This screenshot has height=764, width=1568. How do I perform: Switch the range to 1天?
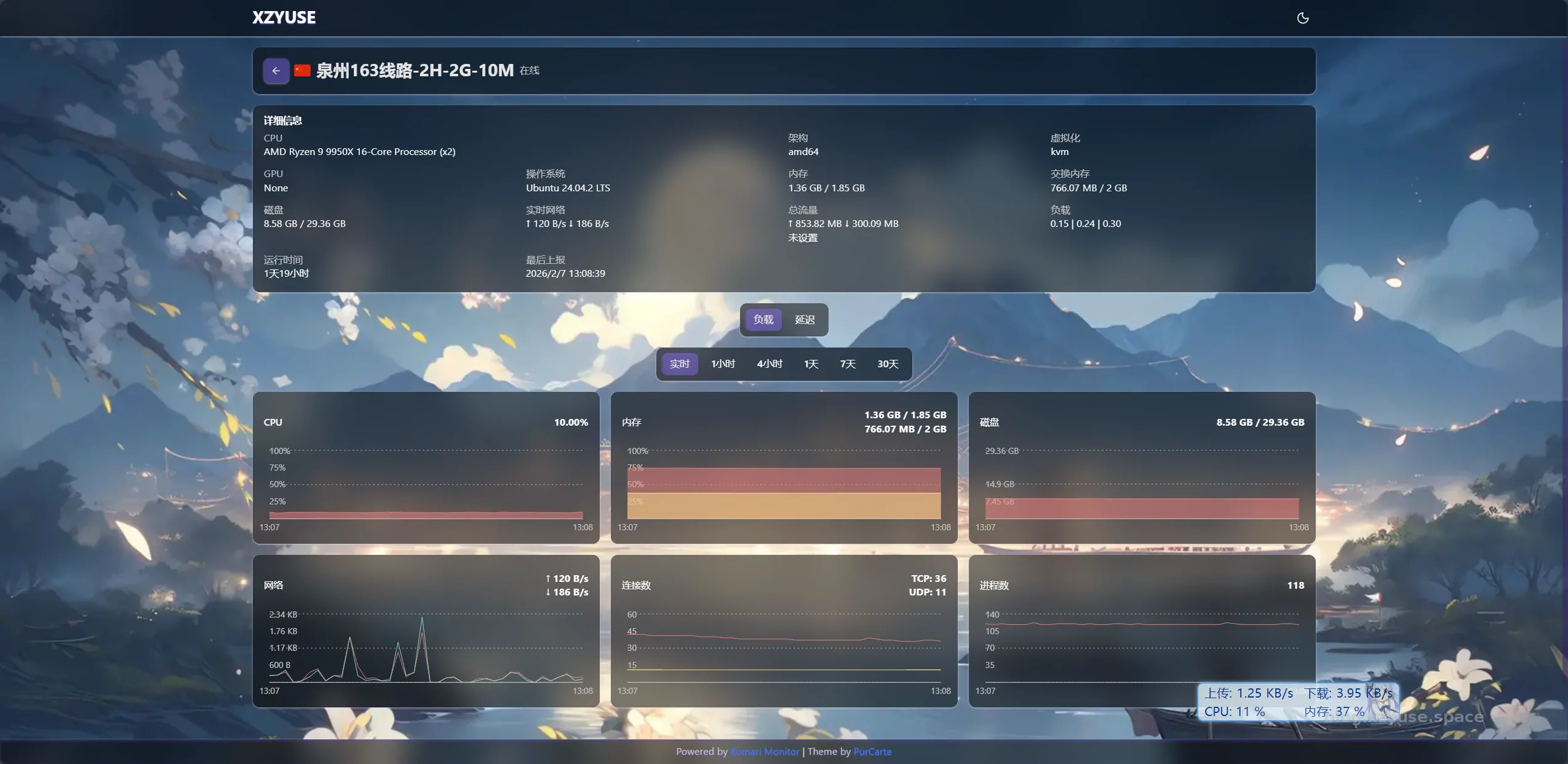click(x=811, y=364)
